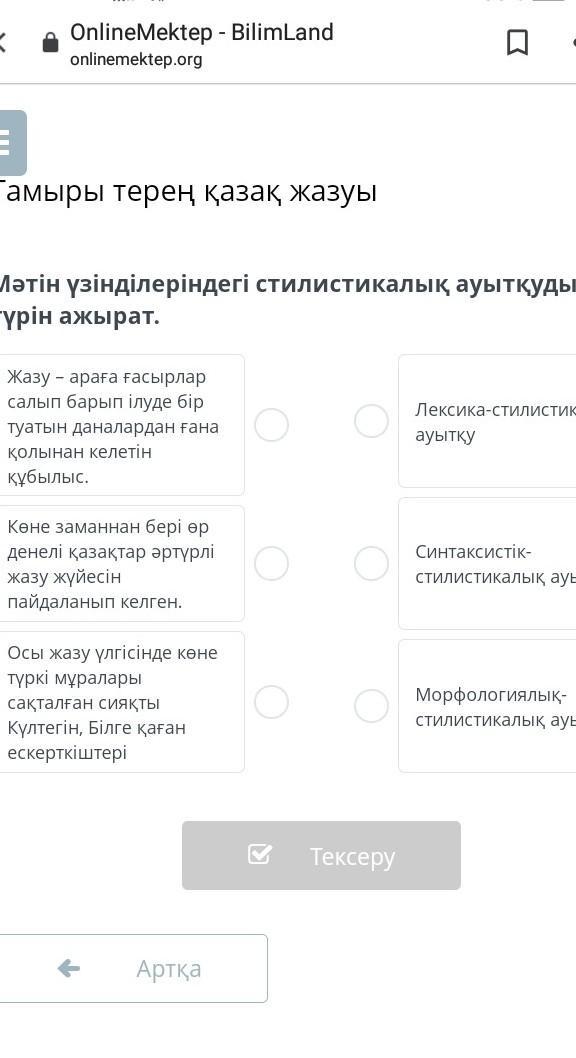This screenshot has height=1058, width=576.
Task: Open the hamburger menu sidebar button
Action: tap(11, 143)
